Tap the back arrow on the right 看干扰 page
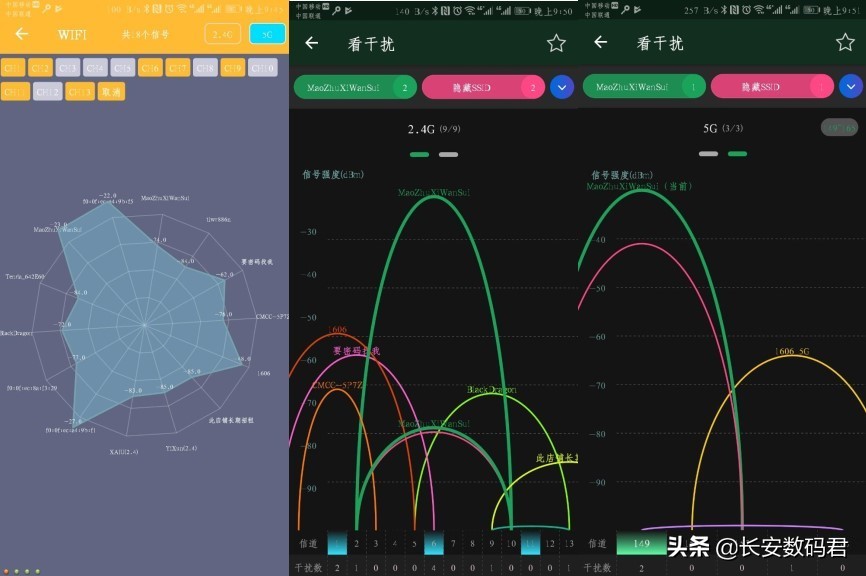 tap(600, 43)
